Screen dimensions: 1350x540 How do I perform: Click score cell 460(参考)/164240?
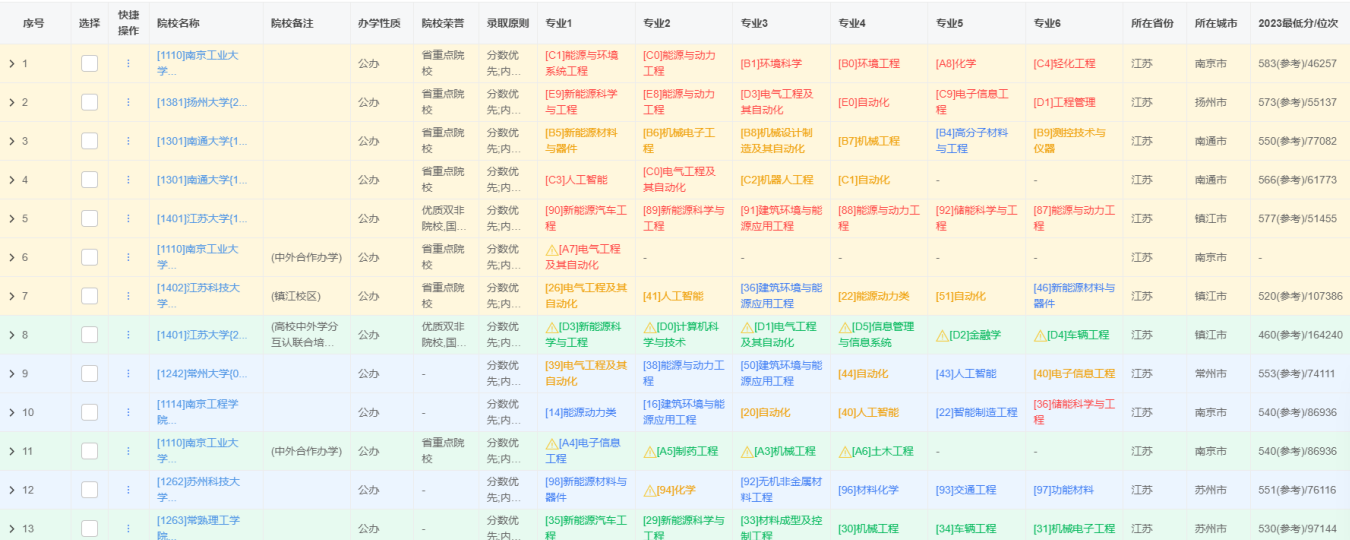pos(1300,335)
